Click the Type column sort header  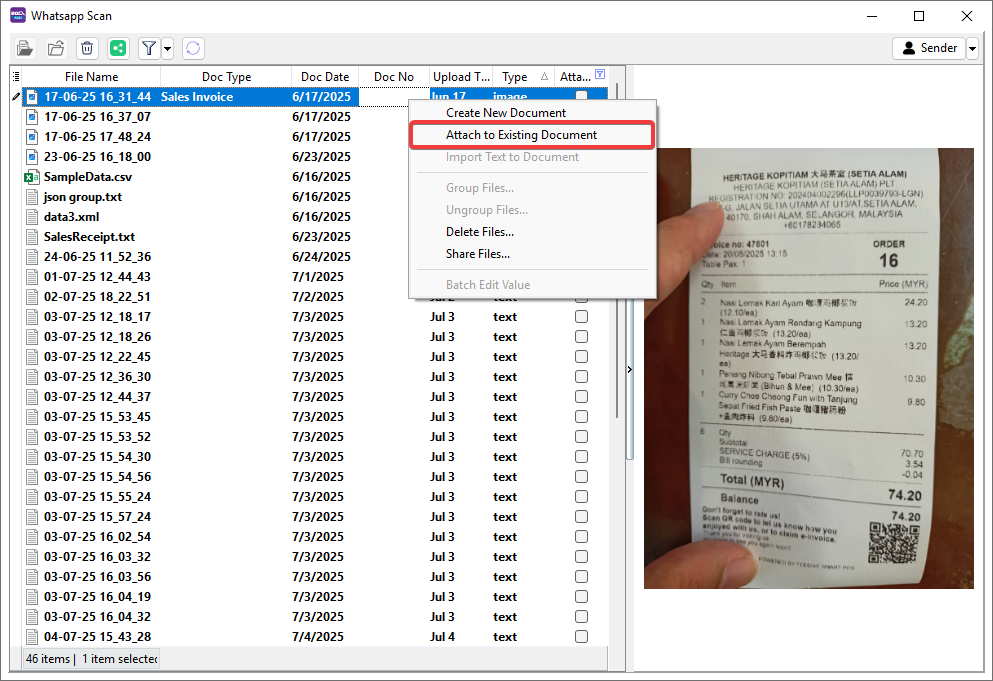tap(523, 77)
